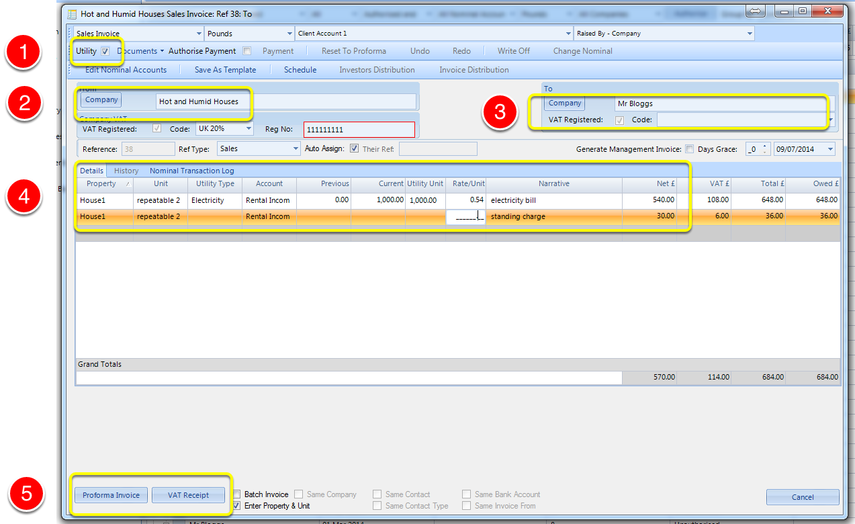Toggle the Same Bank Account checkbox
The image size is (855, 524).
click(x=466, y=494)
